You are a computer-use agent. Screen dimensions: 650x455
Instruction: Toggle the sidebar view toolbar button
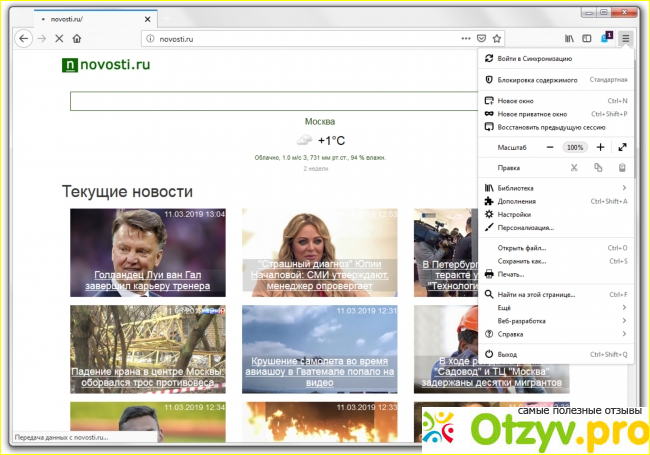[588, 38]
